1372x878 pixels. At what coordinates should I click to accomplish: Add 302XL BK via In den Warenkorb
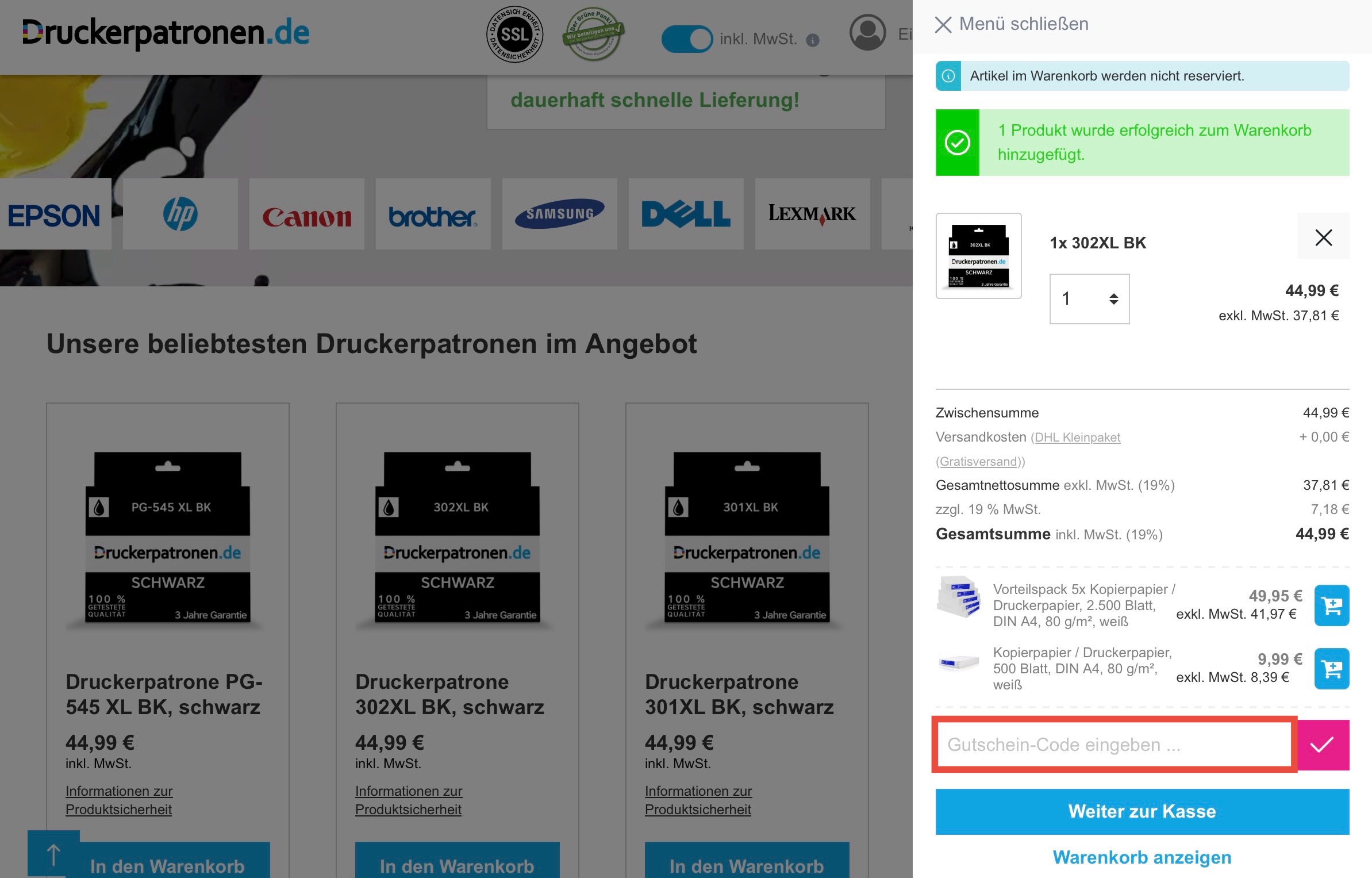[x=458, y=860]
